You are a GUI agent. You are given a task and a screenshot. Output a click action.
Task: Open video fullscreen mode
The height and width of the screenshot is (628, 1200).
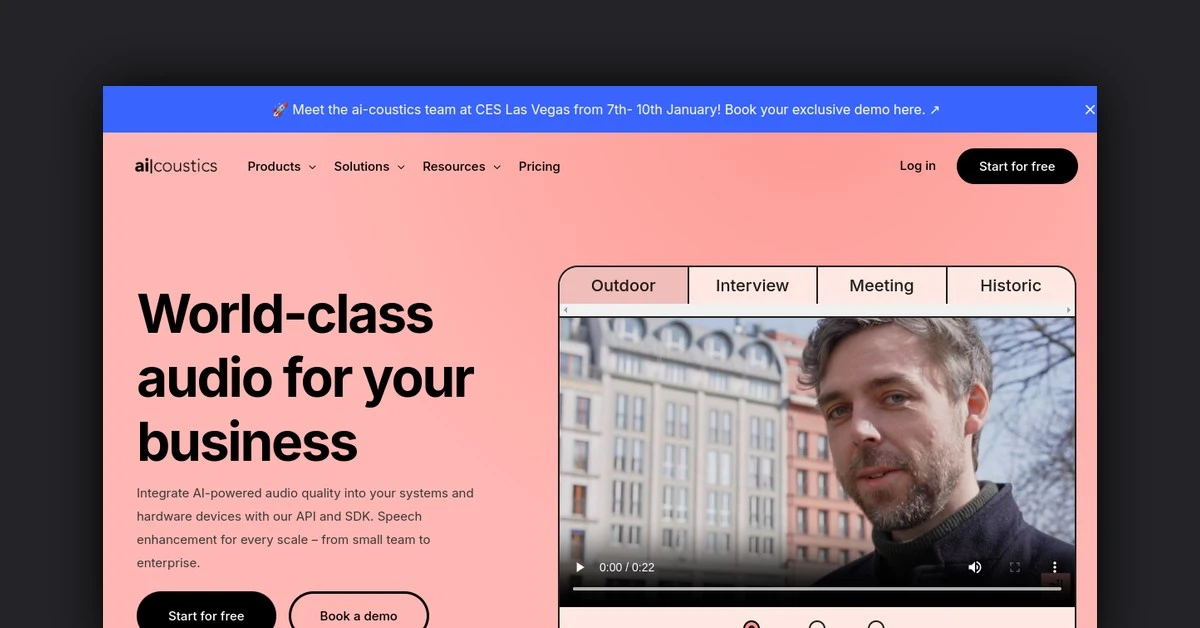pyautogui.click(x=1015, y=567)
